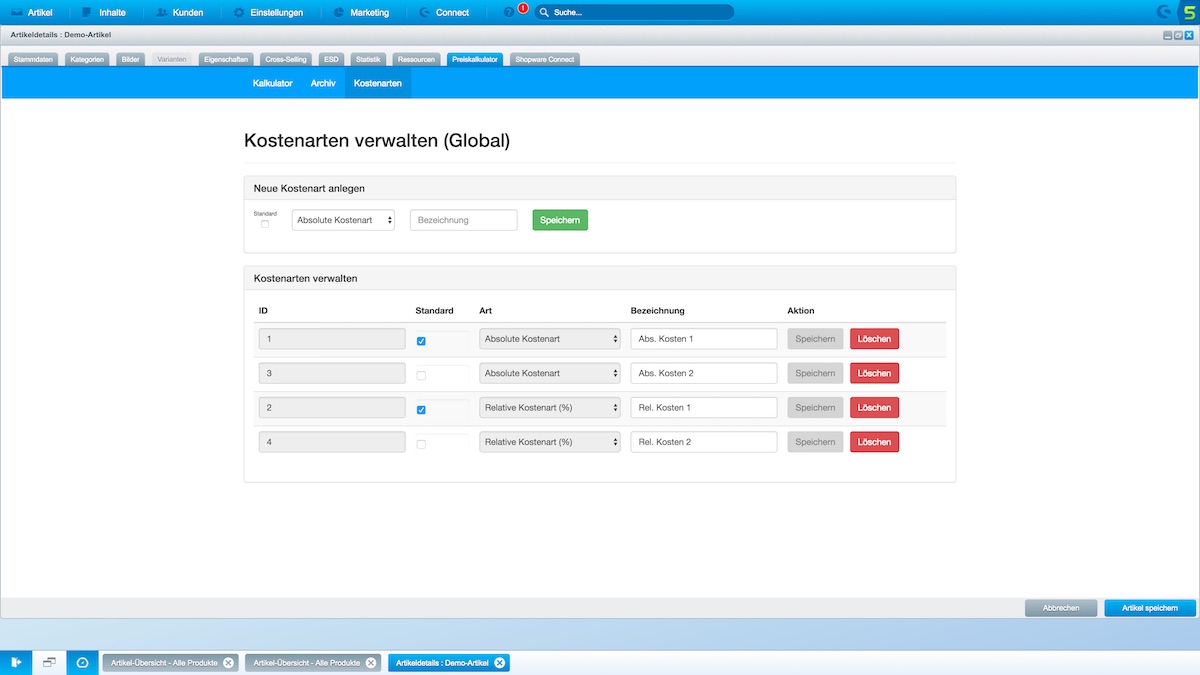Click the logout icon in bottom bar
The height and width of the screenshot is (675, 1200).
[x=16, y=662]
